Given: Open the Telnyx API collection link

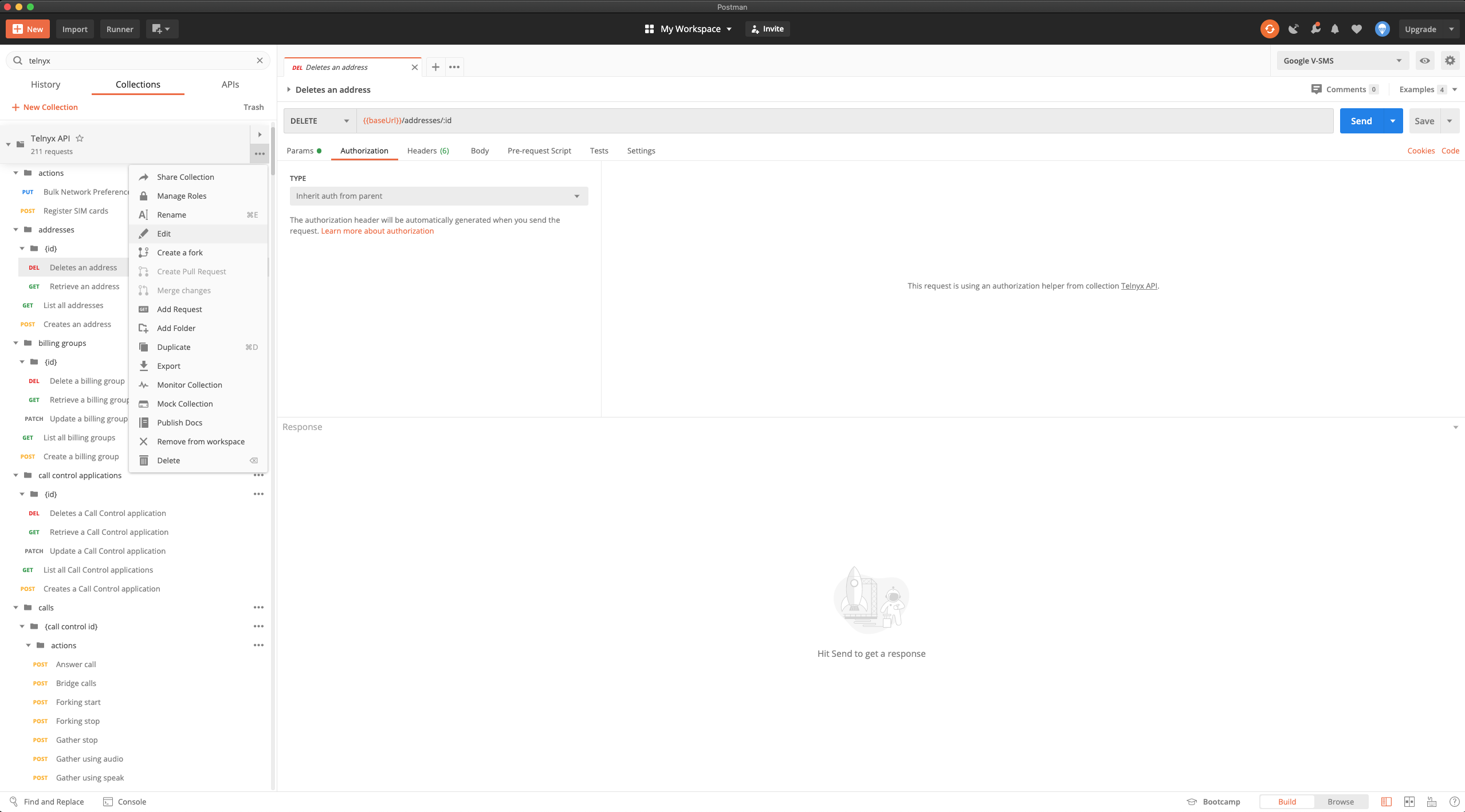Looking at the screenshot, I should coord(1139,286).
